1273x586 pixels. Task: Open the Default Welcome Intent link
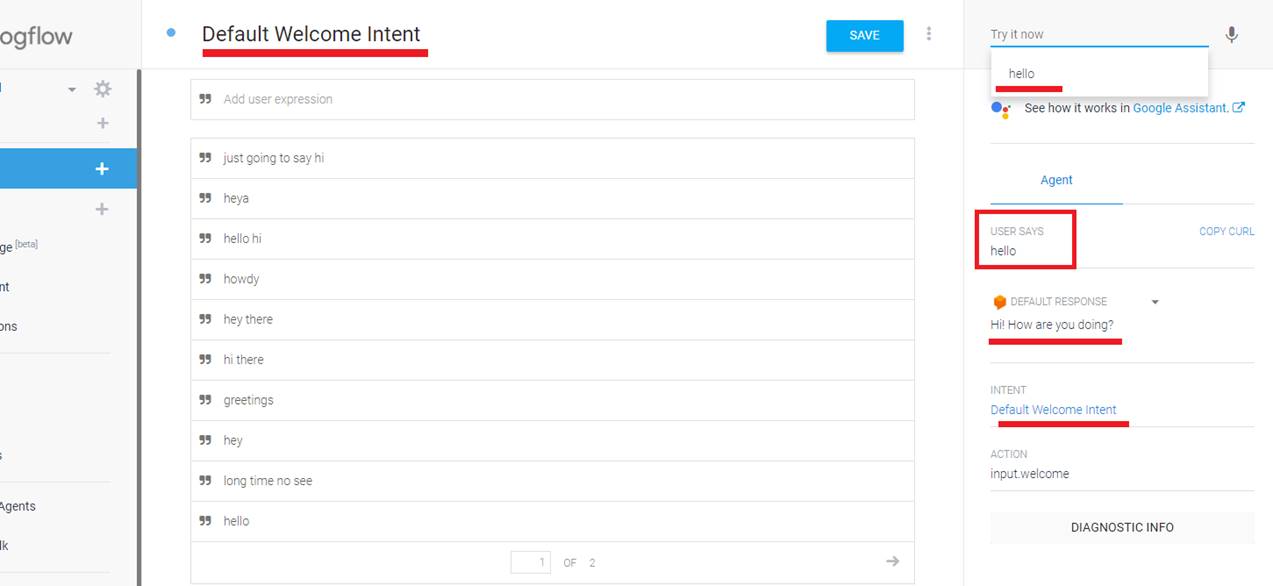[1053, 410]
